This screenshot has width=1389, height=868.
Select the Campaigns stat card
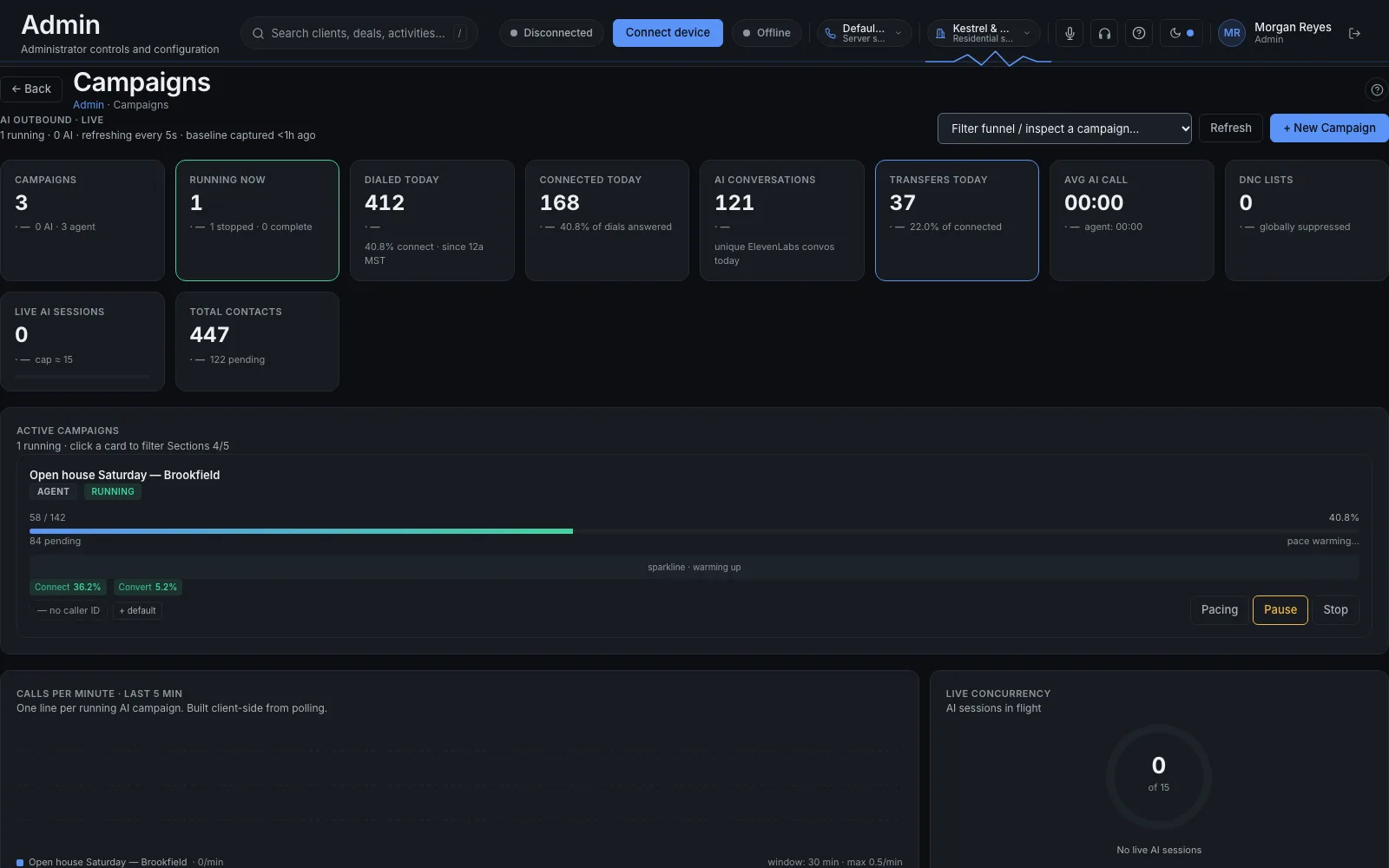point(82,220)
